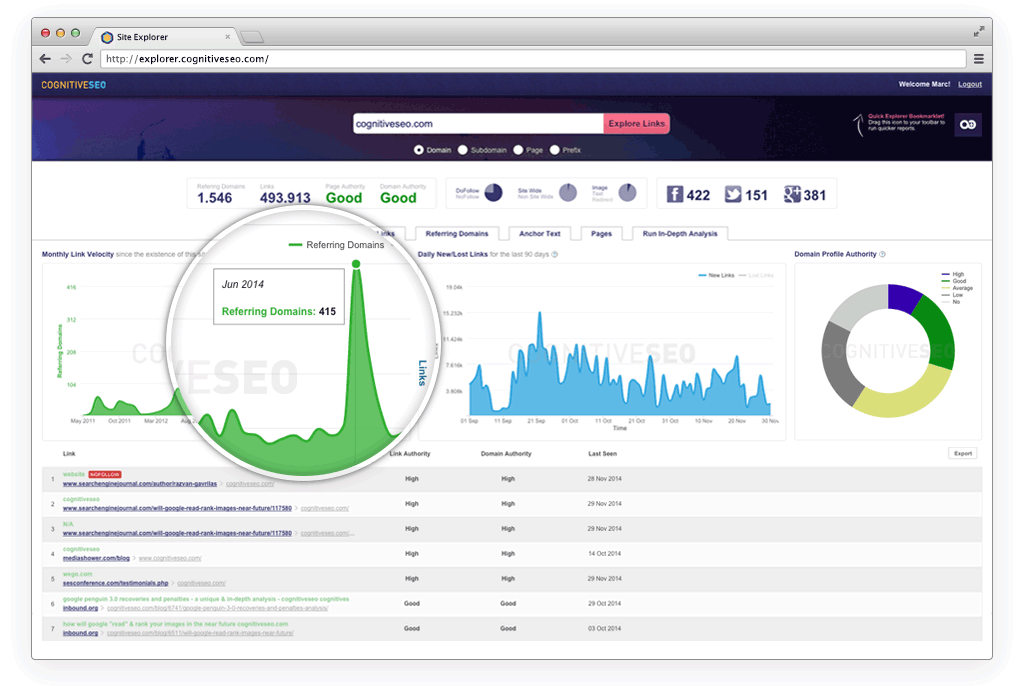Select the Site Explorer browser tab
Image resolution: width=1024 pixels, height=686 pixels.
pos(163,37)
